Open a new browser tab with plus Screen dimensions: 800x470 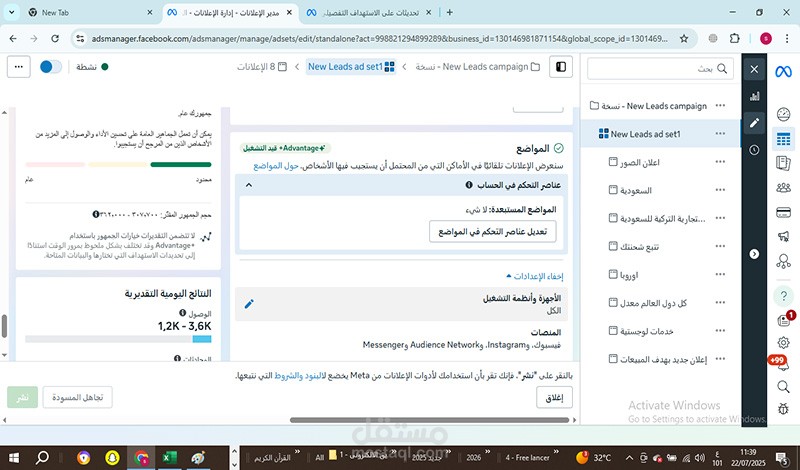[x=449, y=12]
